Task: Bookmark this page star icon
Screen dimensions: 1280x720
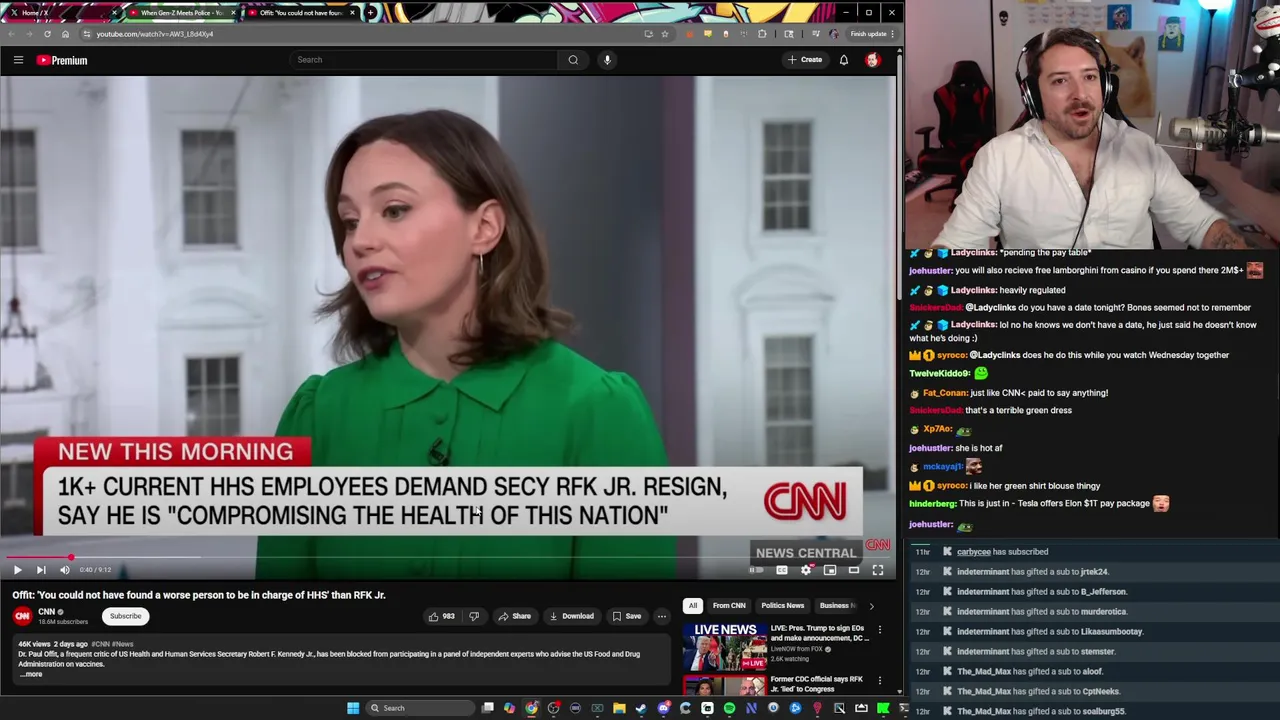Action: (664, 34)
